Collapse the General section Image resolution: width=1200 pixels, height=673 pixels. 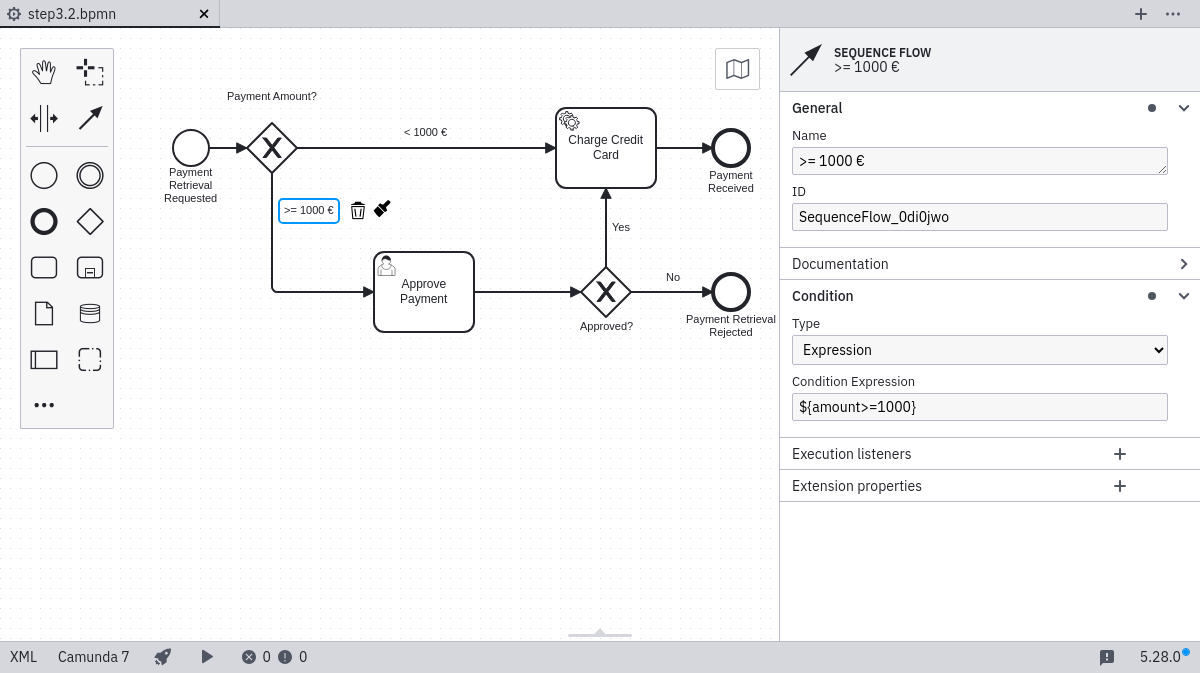coord(1184,108)
